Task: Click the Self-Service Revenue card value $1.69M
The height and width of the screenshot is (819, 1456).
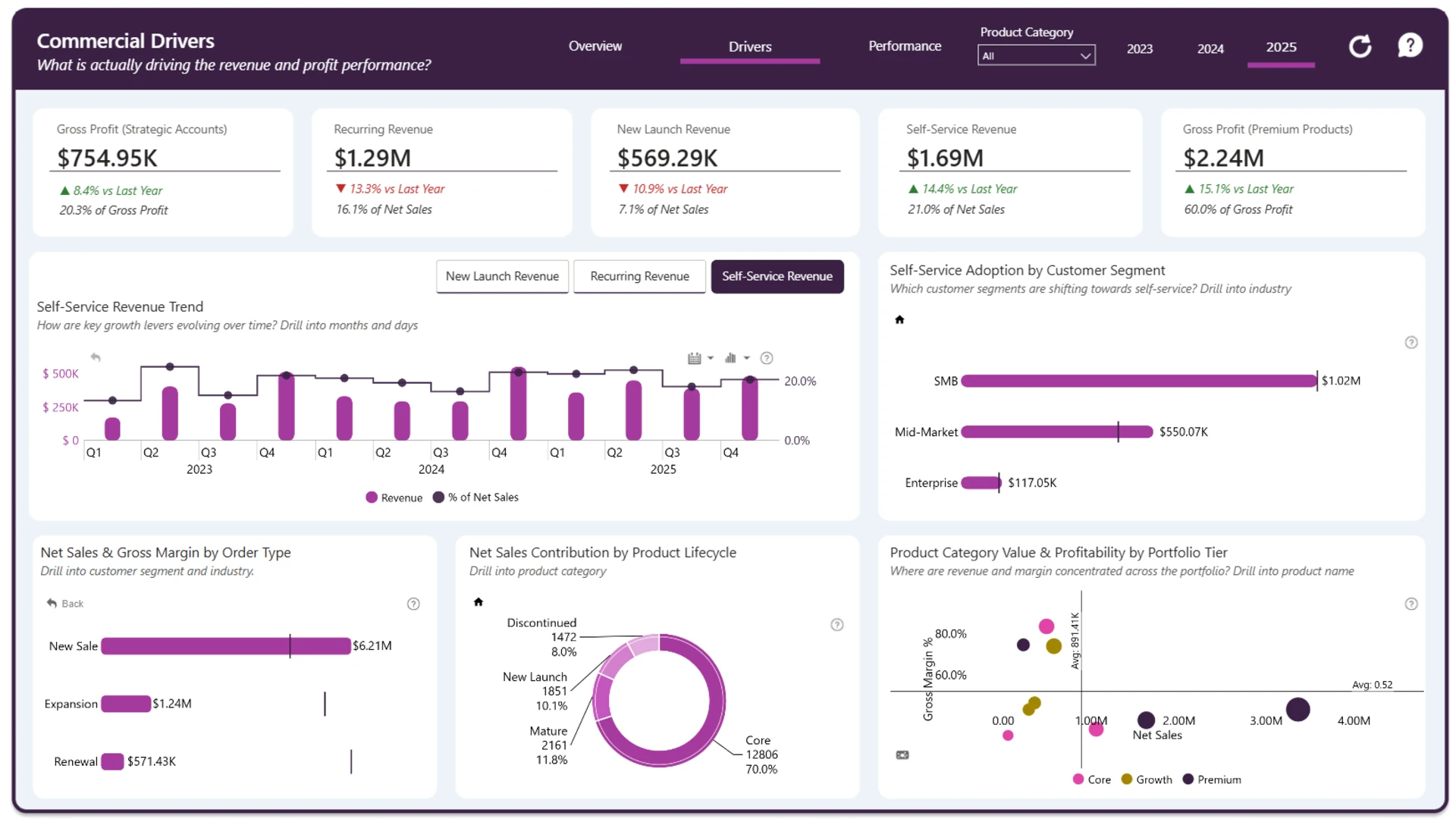Action: [x=945, y=158]
